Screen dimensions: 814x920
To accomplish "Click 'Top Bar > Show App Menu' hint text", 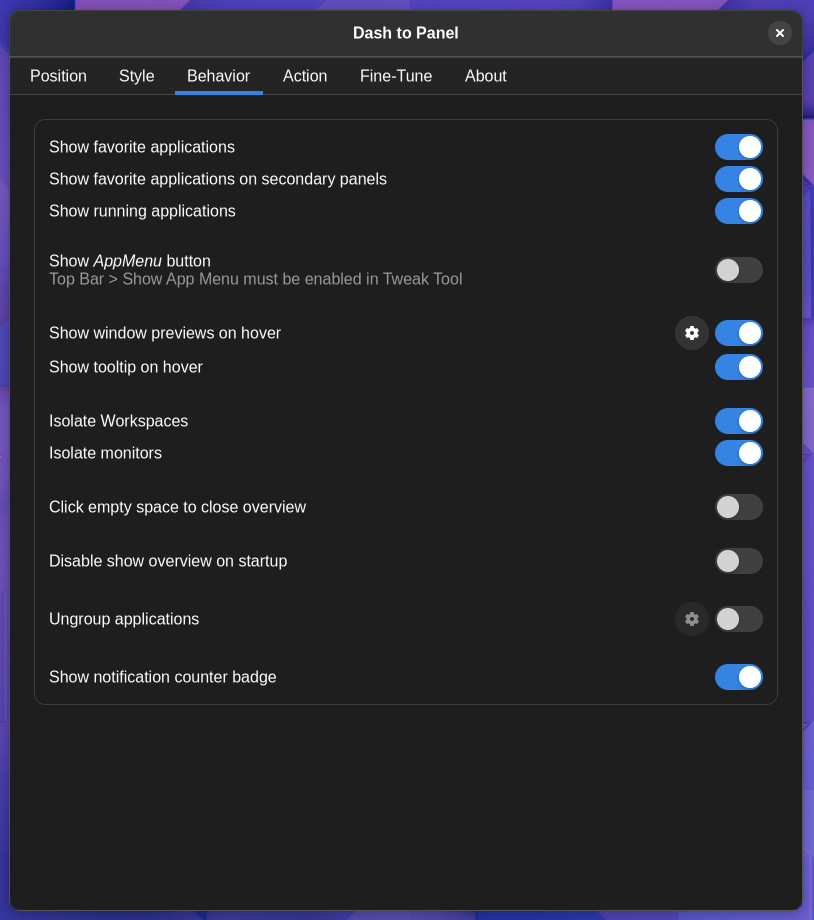I will click(x=255, y=279).
